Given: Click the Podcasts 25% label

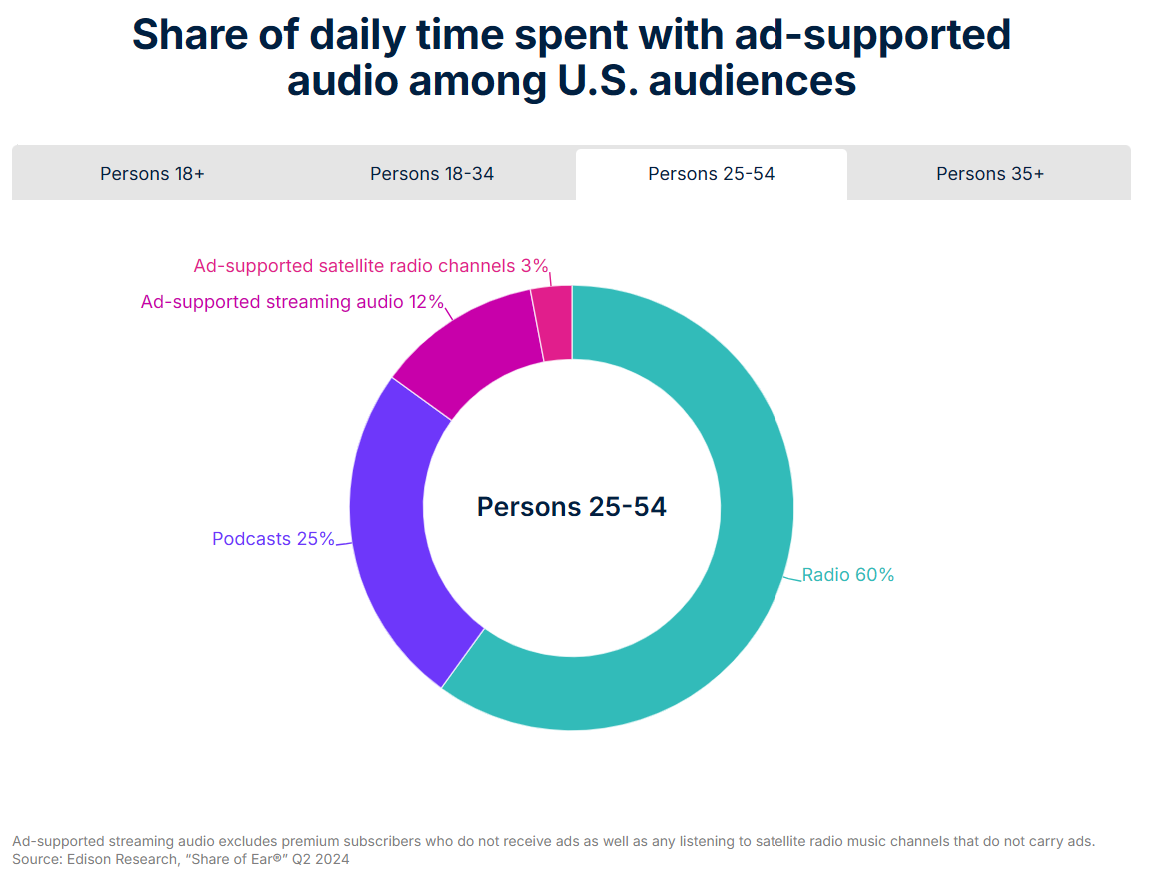Looking at the screenshot, I should [x=273, y=539].
